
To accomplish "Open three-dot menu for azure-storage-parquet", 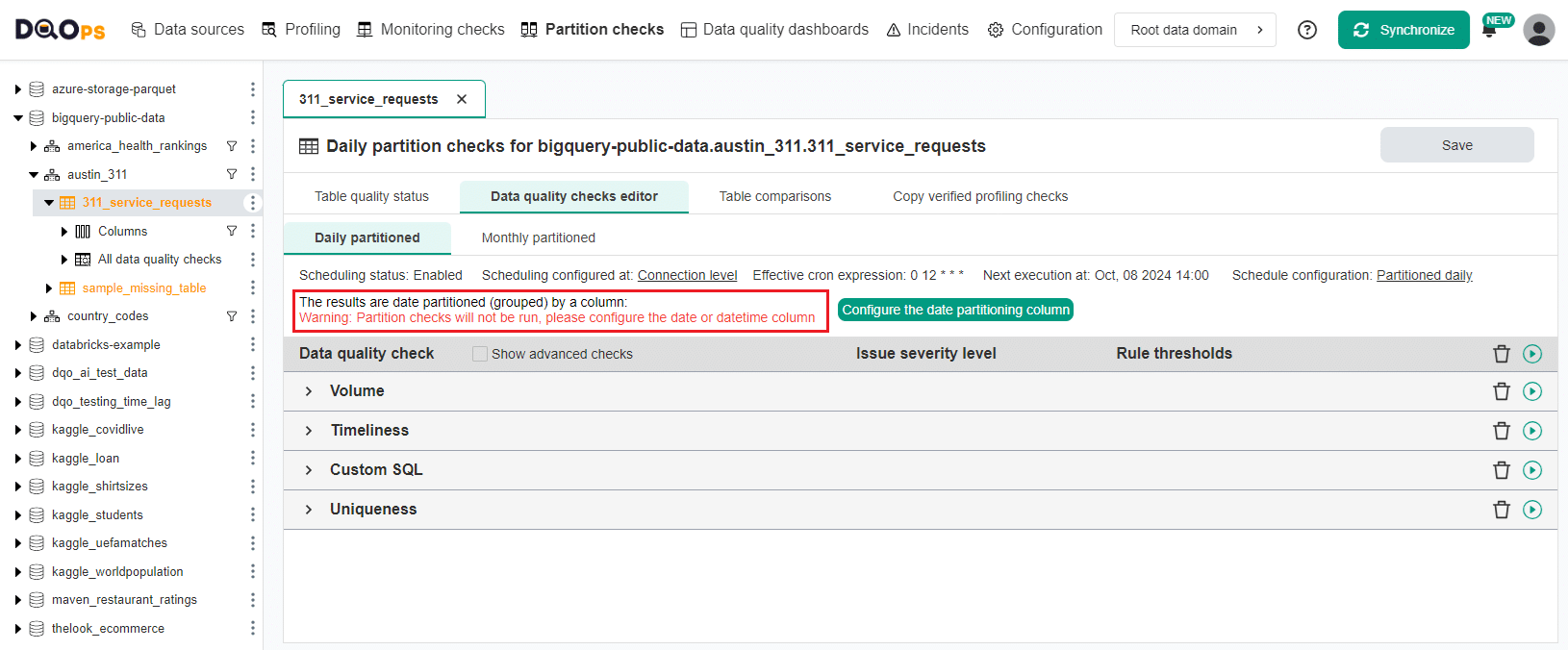I will (x=253, y=89).
